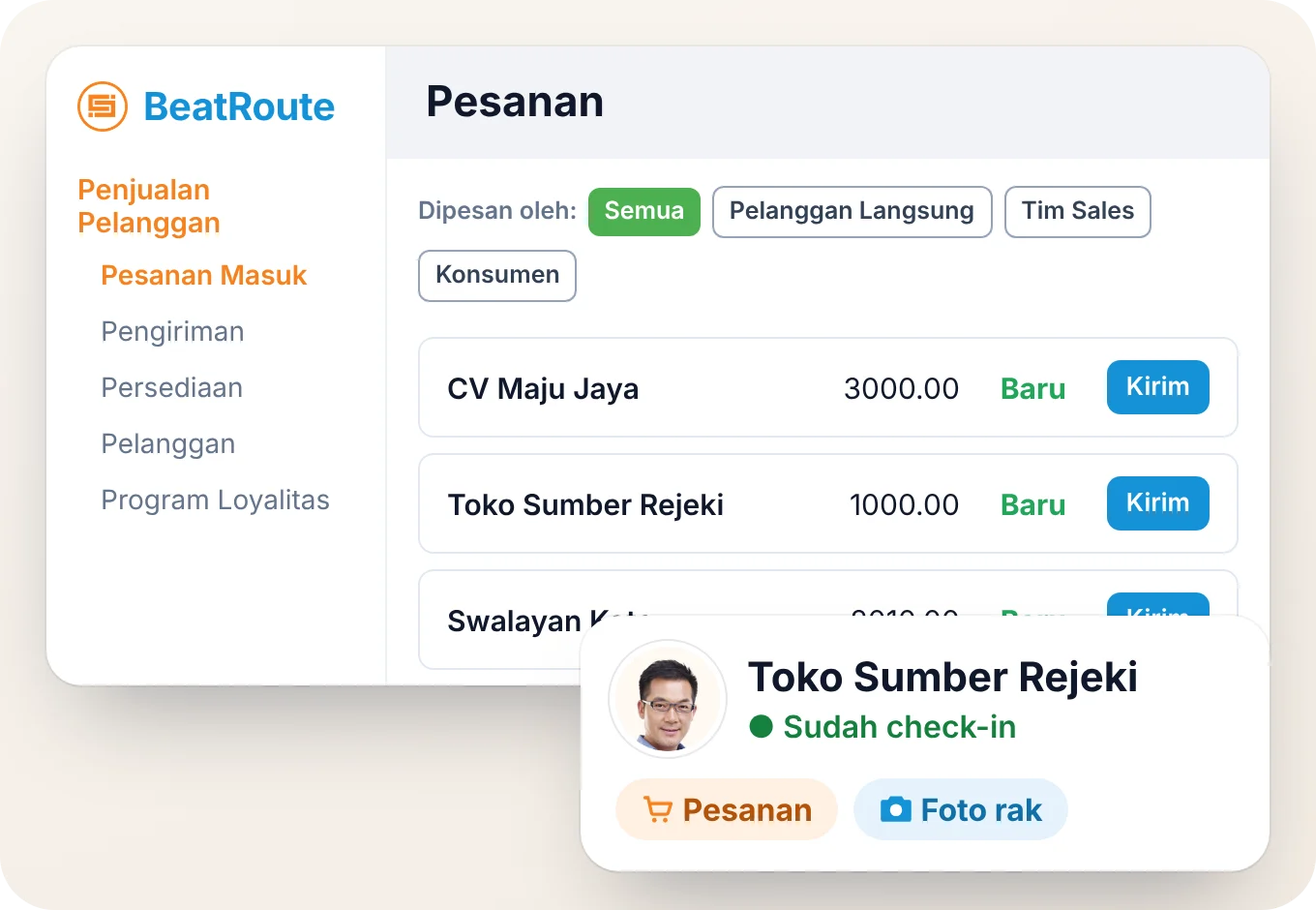Click the Sudah check-in status text
Screen dimensions: 1316x910
click(x=900, y=727)
